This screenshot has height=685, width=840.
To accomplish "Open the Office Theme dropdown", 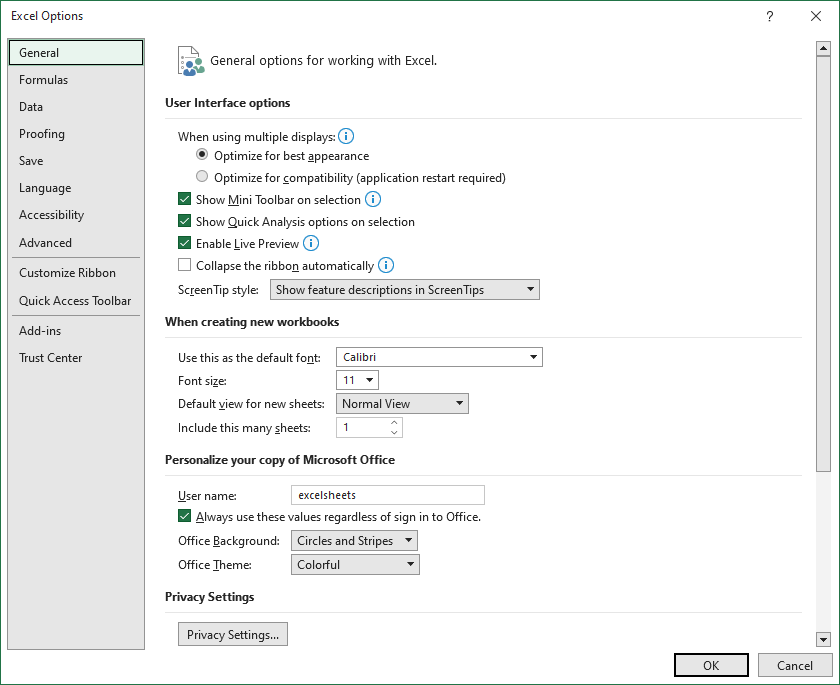I will click(355, 564).
